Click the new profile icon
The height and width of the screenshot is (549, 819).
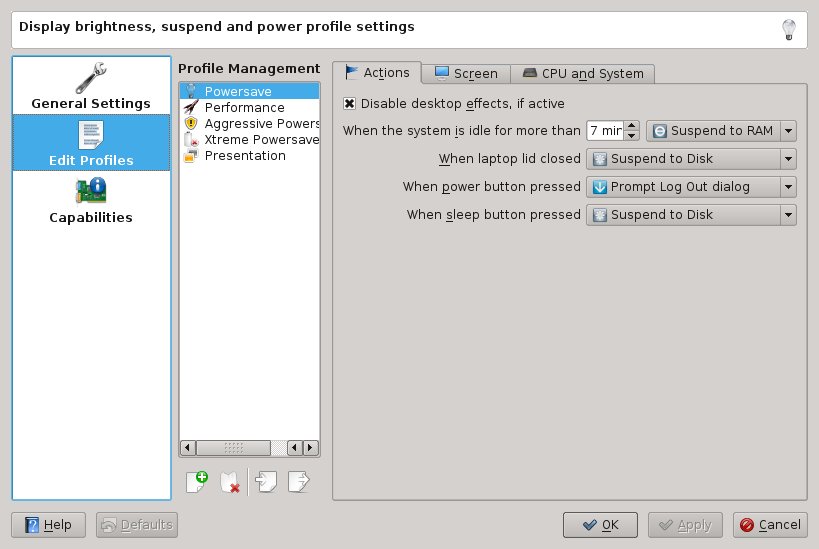click(197, 481)
